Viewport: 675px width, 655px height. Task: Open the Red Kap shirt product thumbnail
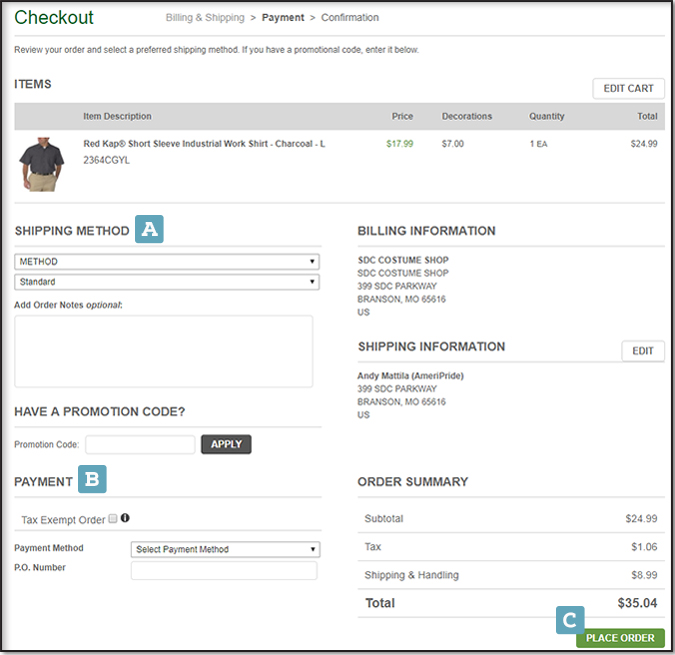click(41, 164)
